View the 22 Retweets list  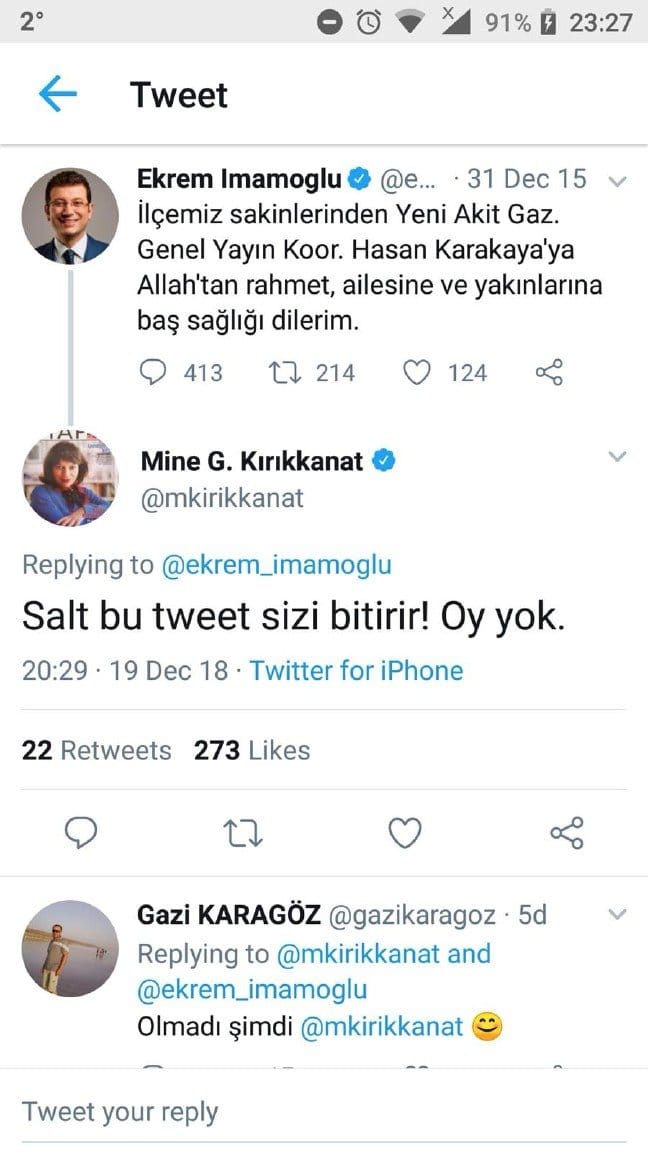tap(96, 750)
